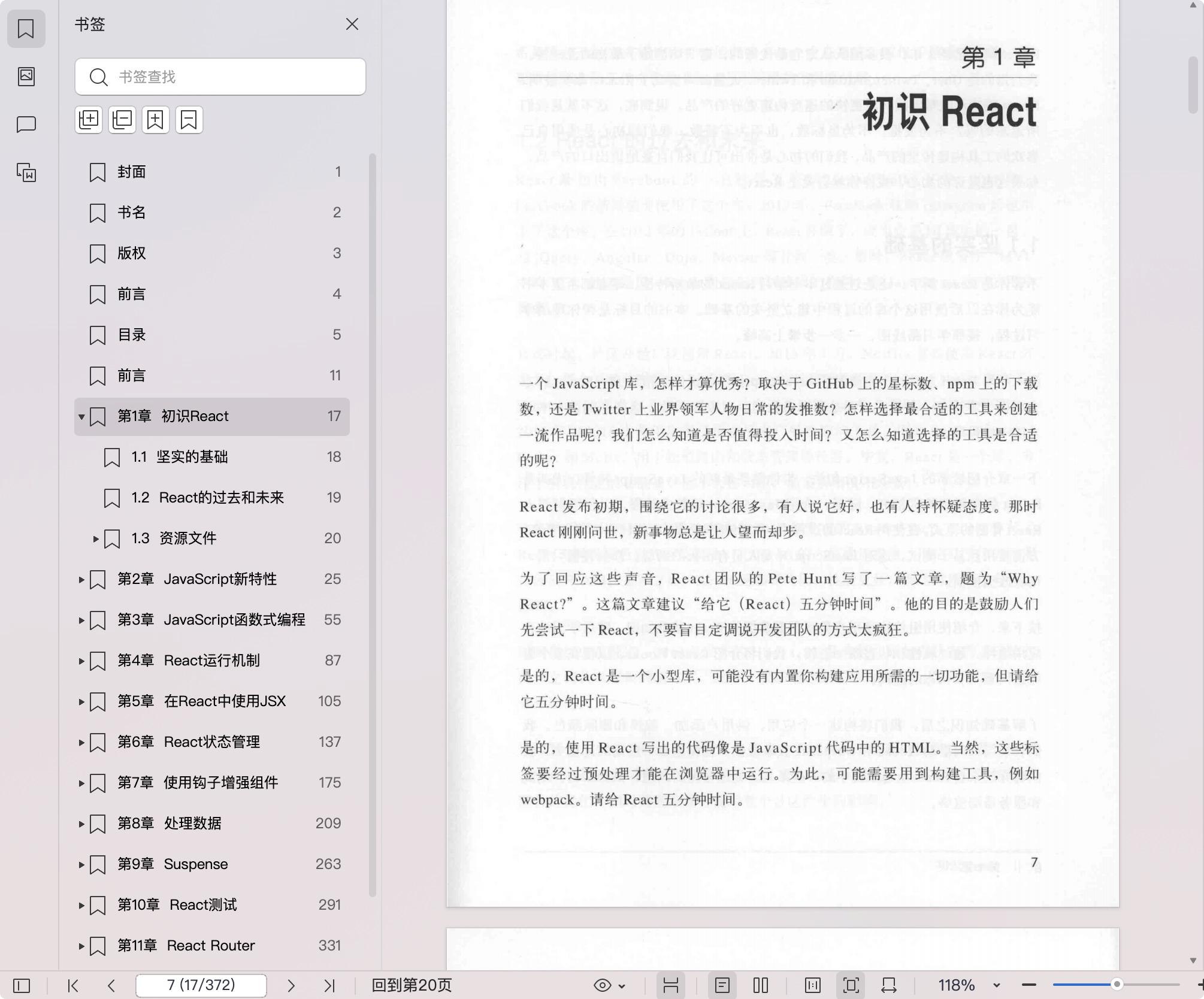Click the bookmark icon beside 第9章 Suspense
The height and width of the screenshot is (999, 1204).
(98, 865)
